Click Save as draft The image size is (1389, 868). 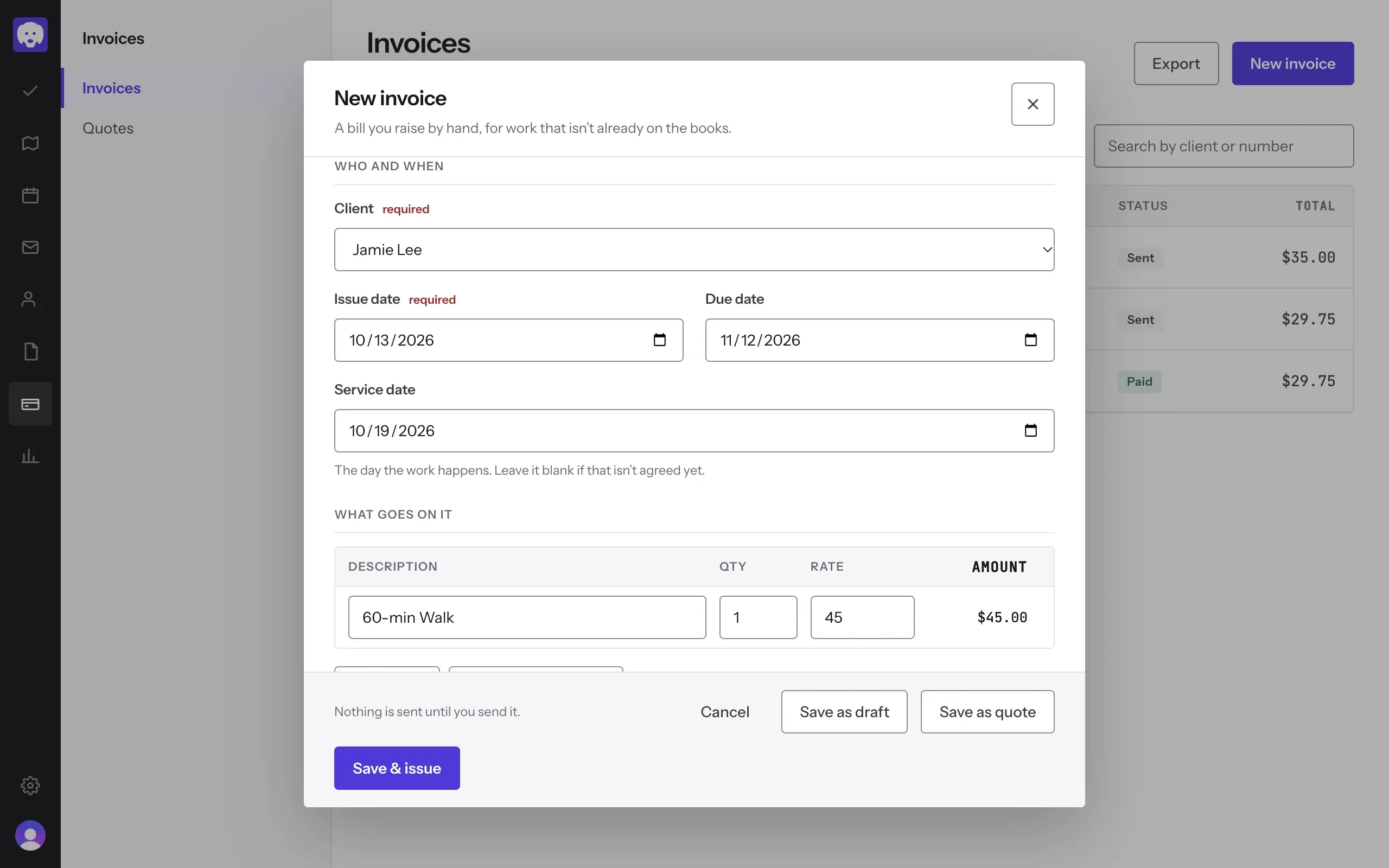(844, 712)
